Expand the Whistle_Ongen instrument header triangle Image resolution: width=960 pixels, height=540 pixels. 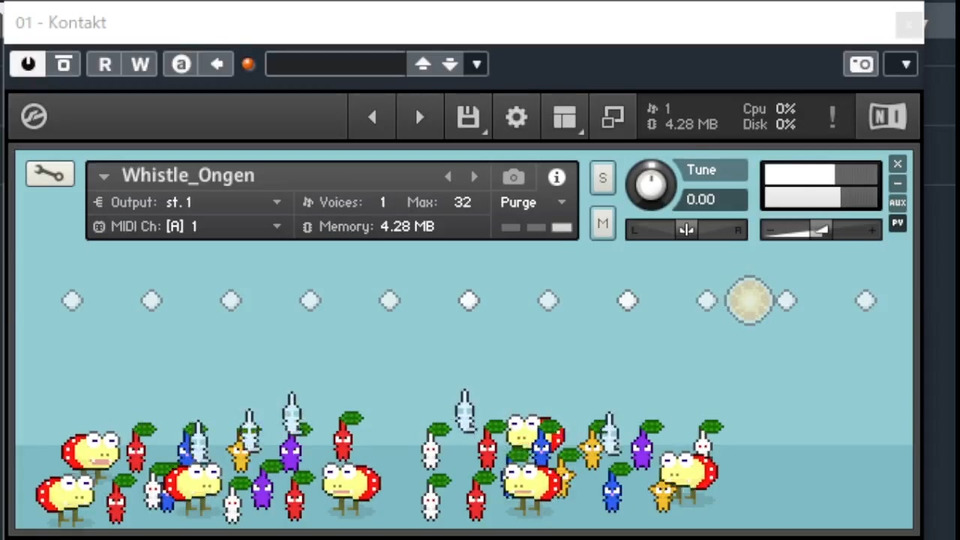(x=104, y=177)
